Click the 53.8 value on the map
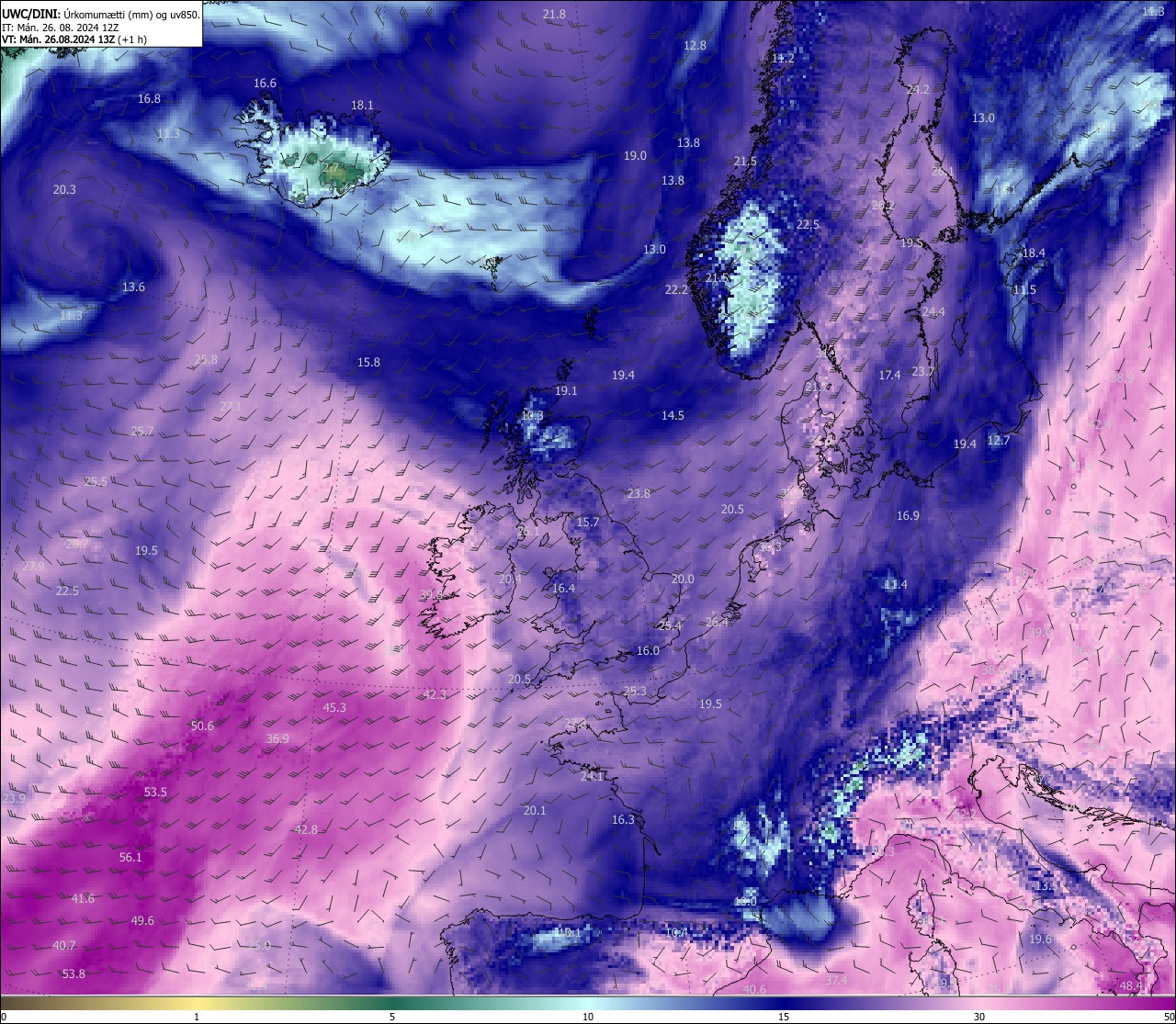This screenshot has width=1176, height=1024. pyautogui.click(x=73, y=974)
